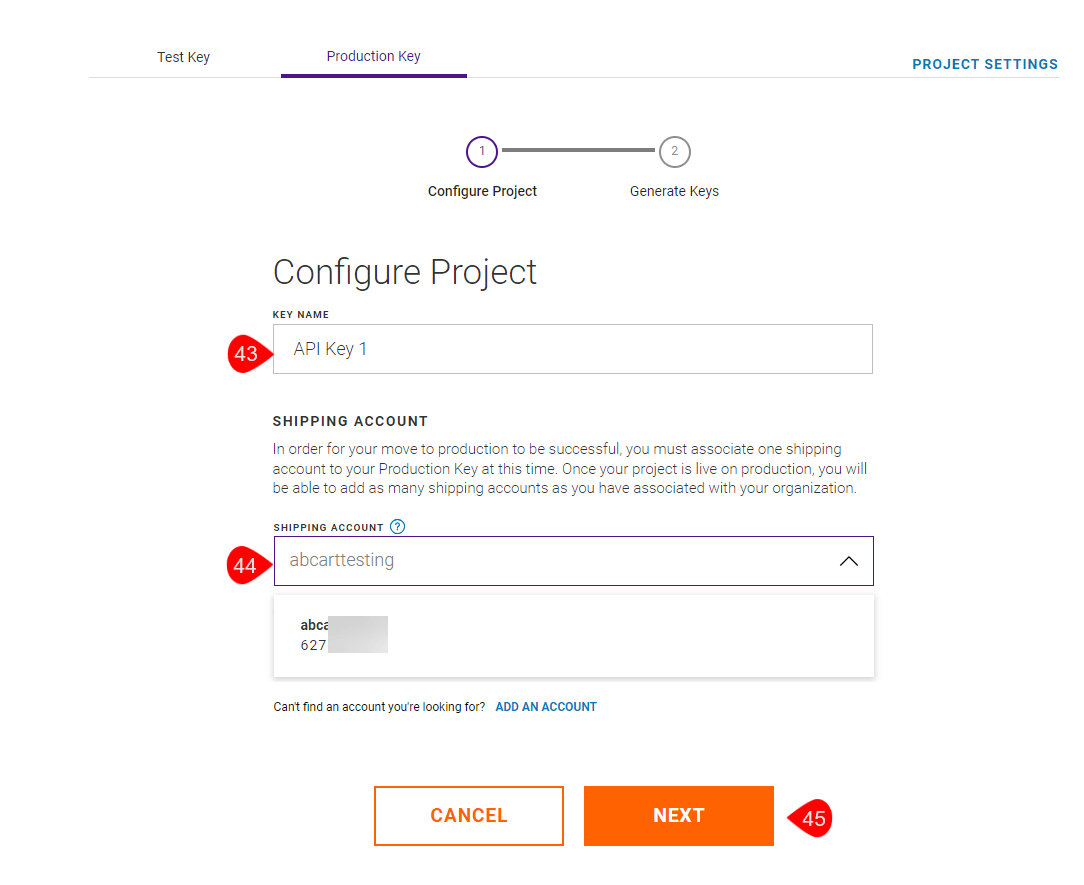Click the progress line between steps
The width and height of the screenshot is (1084, 885).
(578, 151)
